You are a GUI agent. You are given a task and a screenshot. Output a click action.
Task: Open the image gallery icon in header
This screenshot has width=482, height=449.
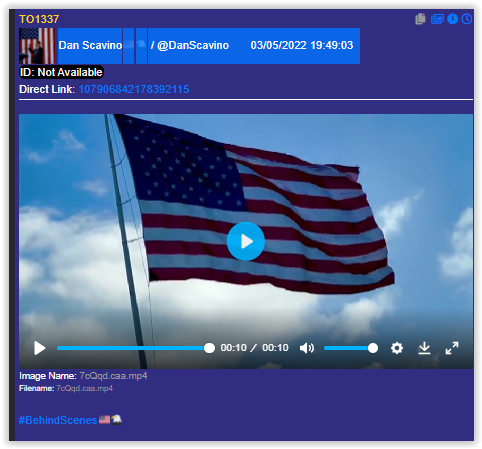[x=437, y=19]
